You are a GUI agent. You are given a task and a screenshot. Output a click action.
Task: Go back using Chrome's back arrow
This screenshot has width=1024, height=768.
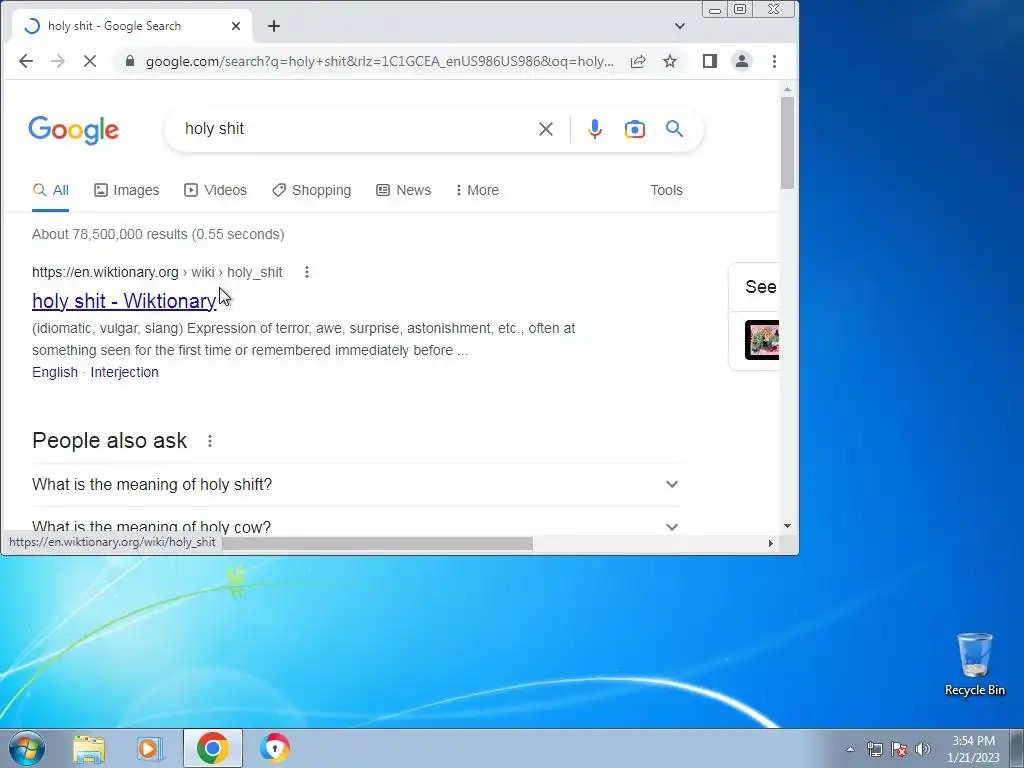[25, 61]
